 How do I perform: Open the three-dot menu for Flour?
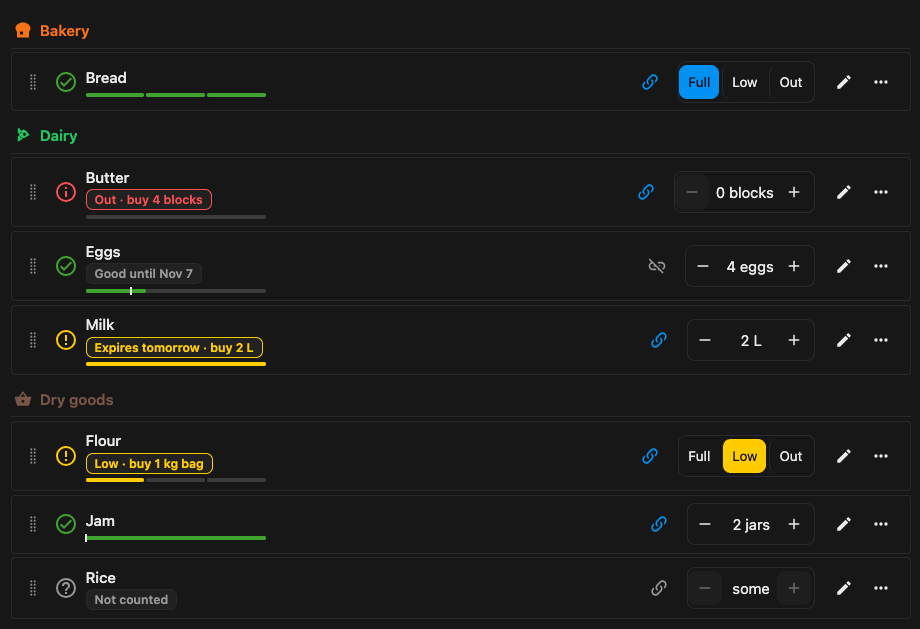point(881,456)
